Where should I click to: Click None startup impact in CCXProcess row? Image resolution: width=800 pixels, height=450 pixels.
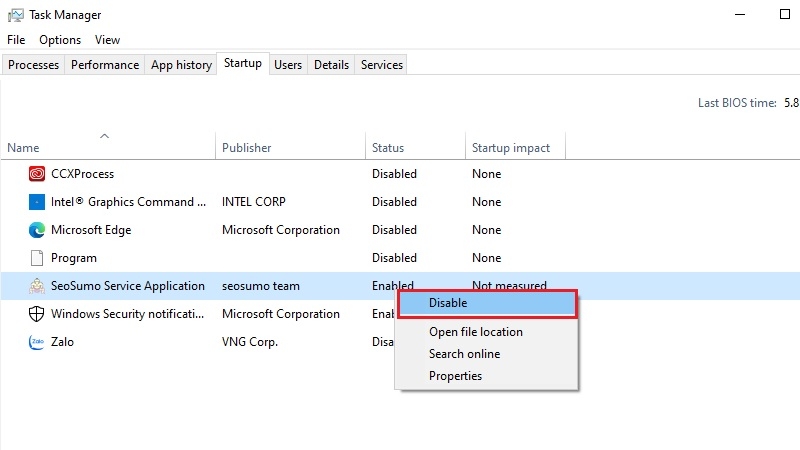(x=486, y=174)
